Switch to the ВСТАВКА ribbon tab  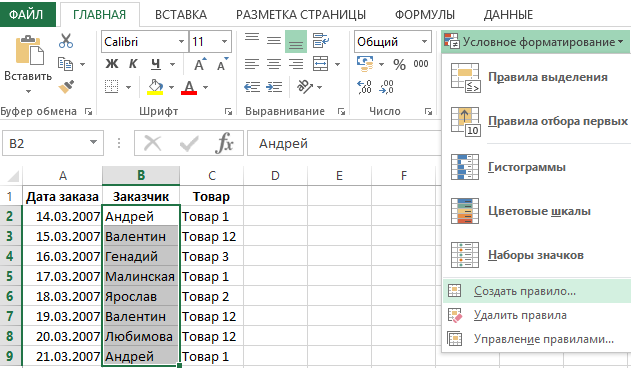(181, 15)
